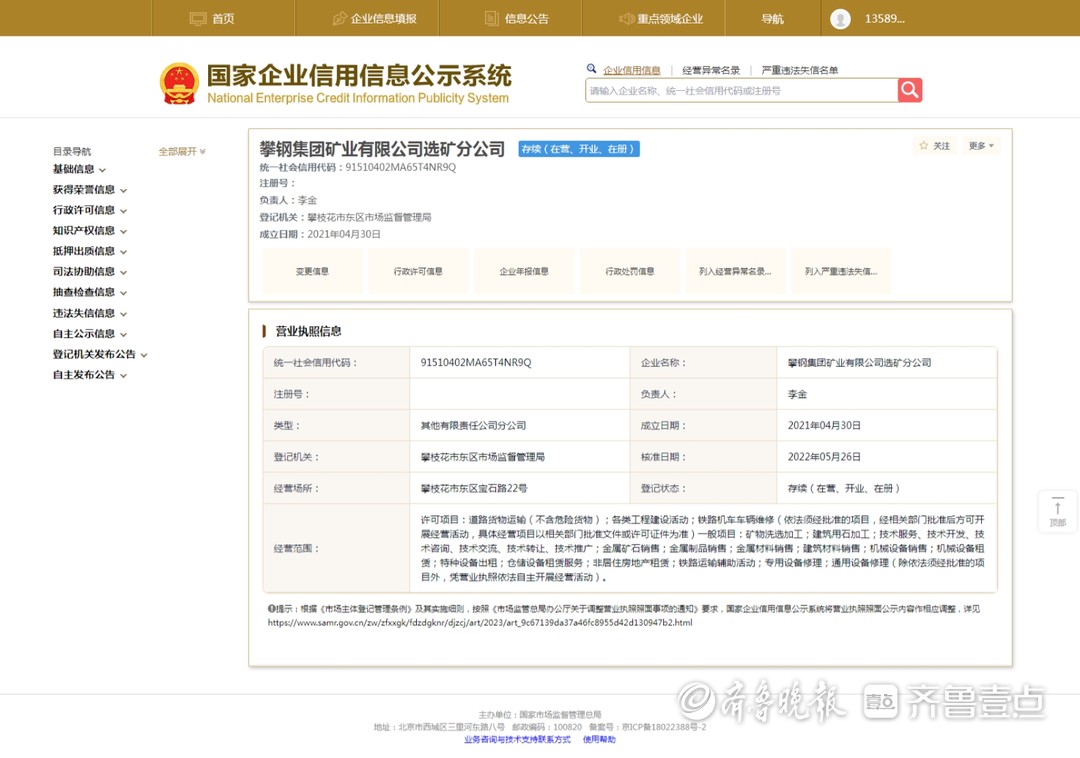1080x758 pixels.
Task: Expand 获得荣誉信息 section
Action: tap(90, 190)
